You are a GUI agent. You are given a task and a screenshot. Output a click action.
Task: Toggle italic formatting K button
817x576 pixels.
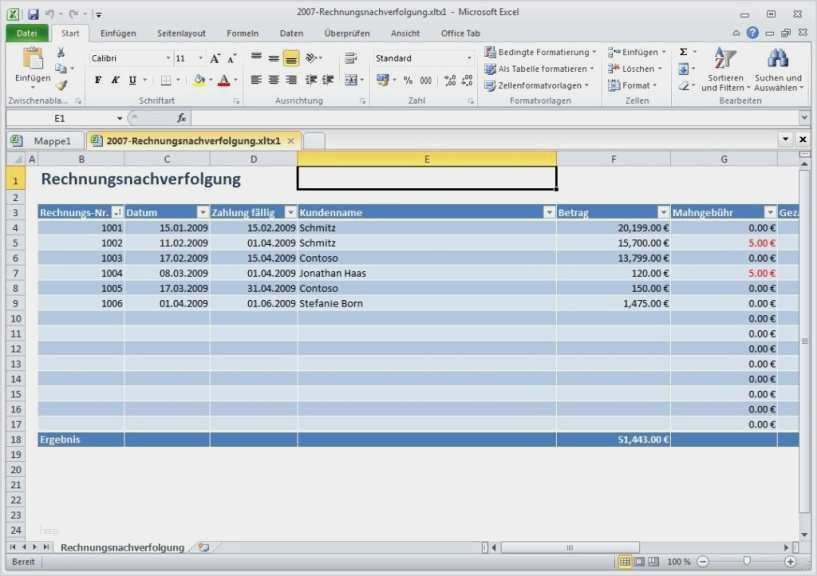pyautogui.click(x=115, y=80)
